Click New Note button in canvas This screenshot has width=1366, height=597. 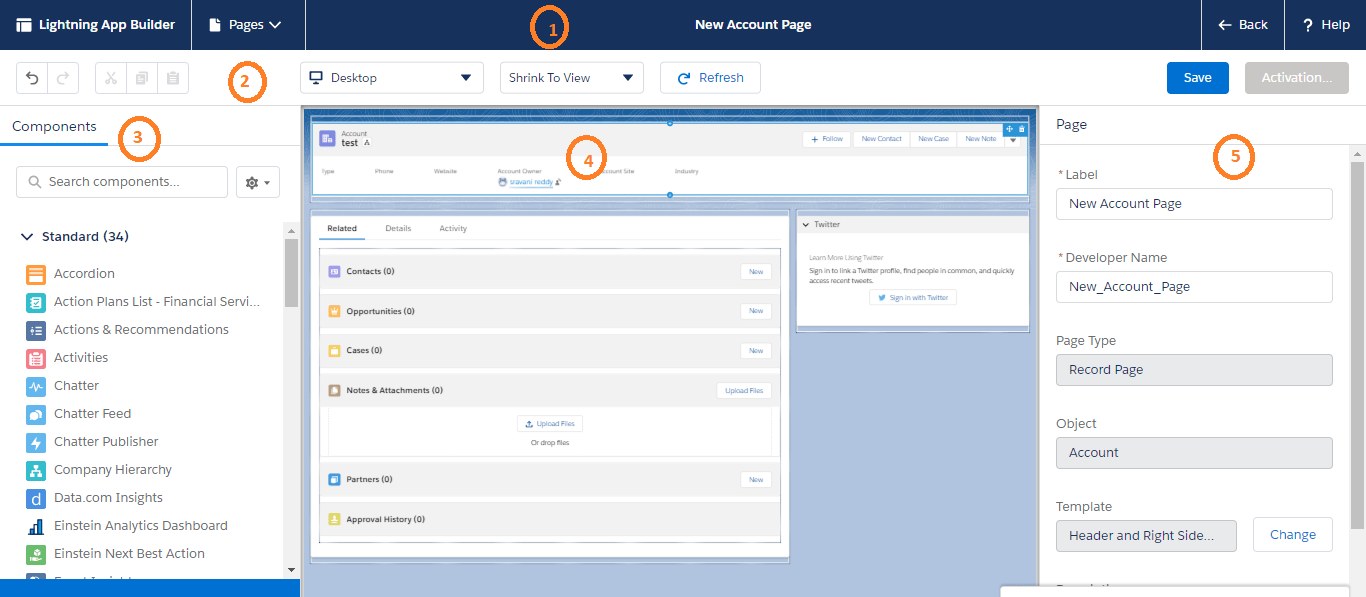point(980,139)
